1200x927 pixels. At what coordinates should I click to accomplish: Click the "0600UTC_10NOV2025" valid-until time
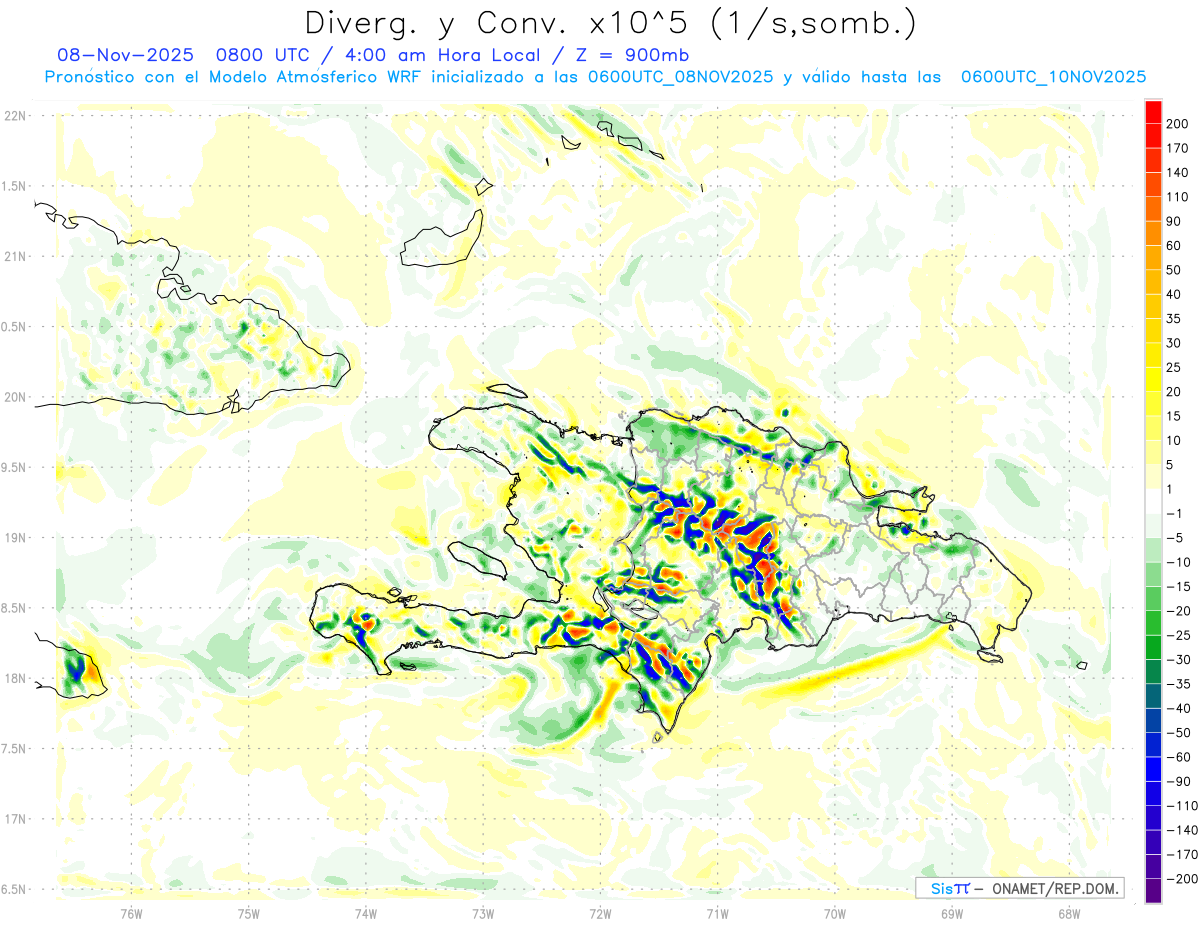coord(1053,77)
